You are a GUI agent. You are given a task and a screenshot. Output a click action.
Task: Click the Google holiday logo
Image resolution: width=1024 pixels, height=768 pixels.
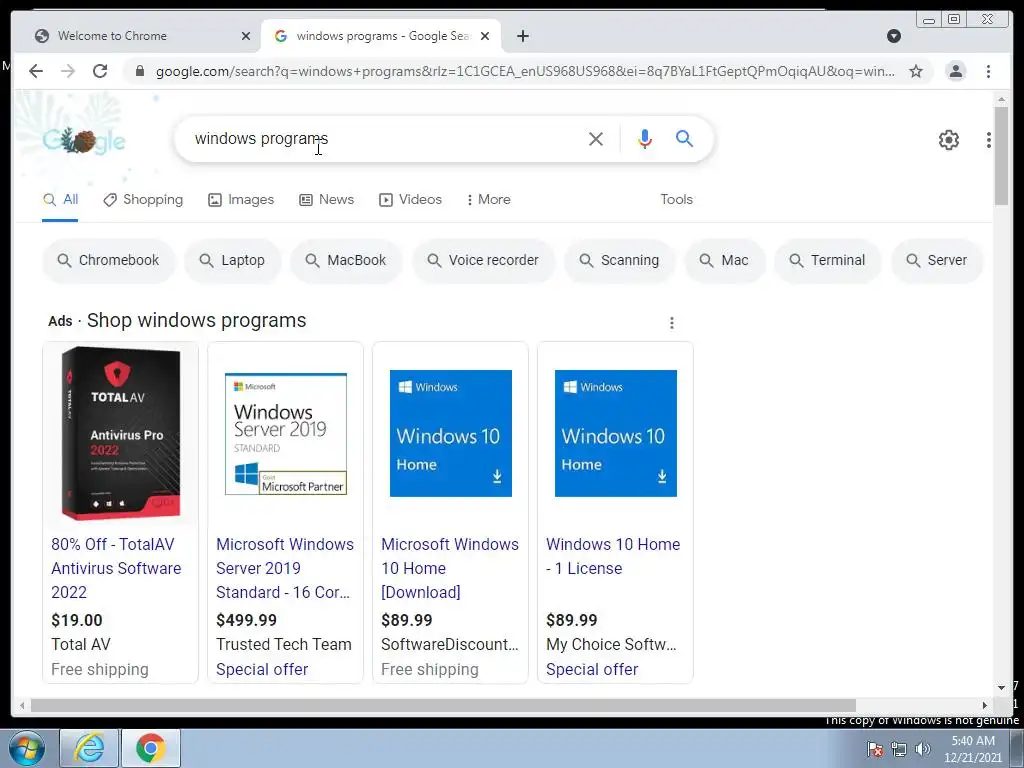(84, 140)
